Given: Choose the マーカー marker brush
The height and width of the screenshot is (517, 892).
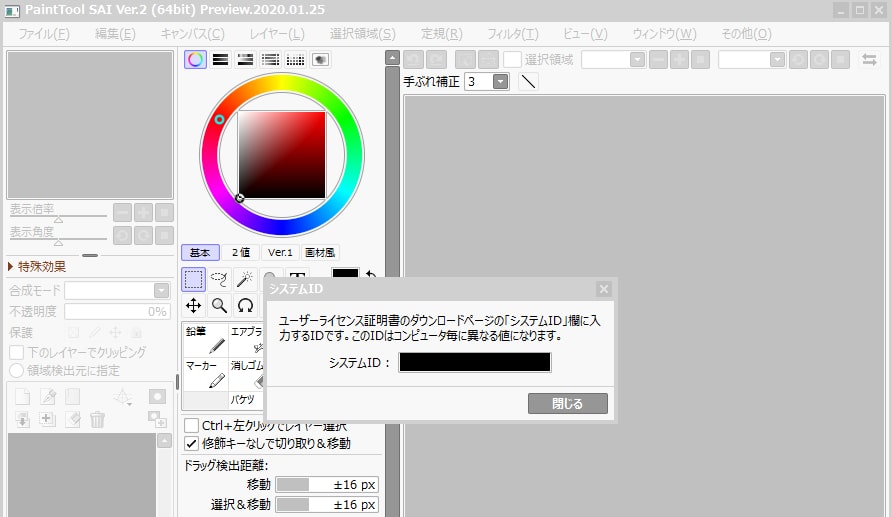Looking at the screenshot, I should pyautogui.click(x=205, y=374).
